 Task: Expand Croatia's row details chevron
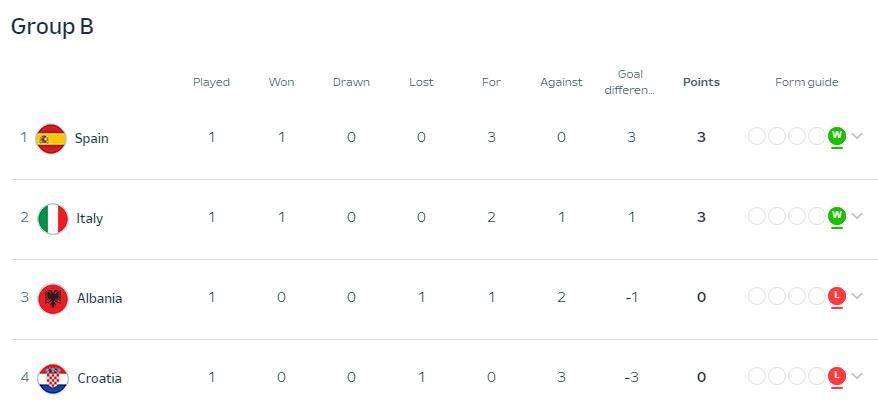(857, 376)
